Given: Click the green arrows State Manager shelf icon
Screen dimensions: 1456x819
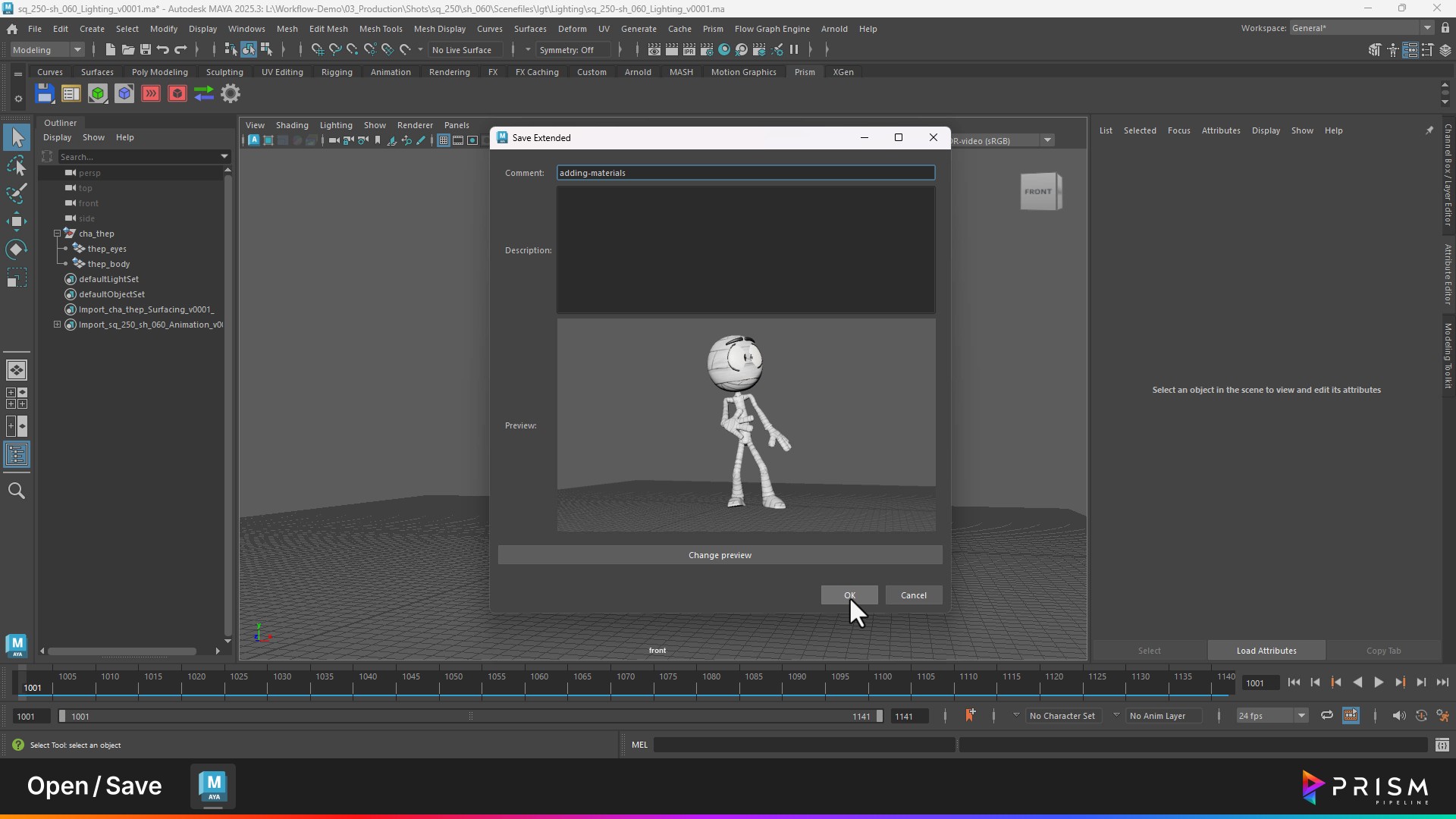Looking at the screenshot, I should (204, 94).
